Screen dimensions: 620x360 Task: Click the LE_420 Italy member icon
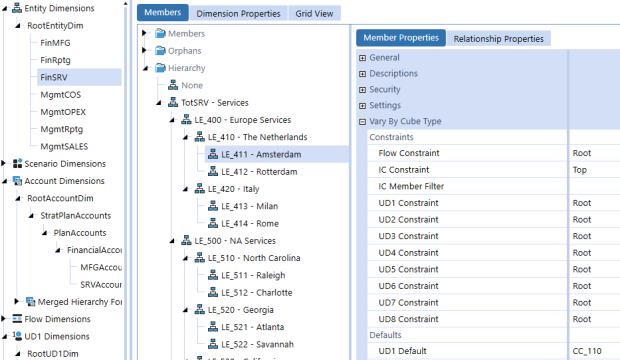(200, 189)
